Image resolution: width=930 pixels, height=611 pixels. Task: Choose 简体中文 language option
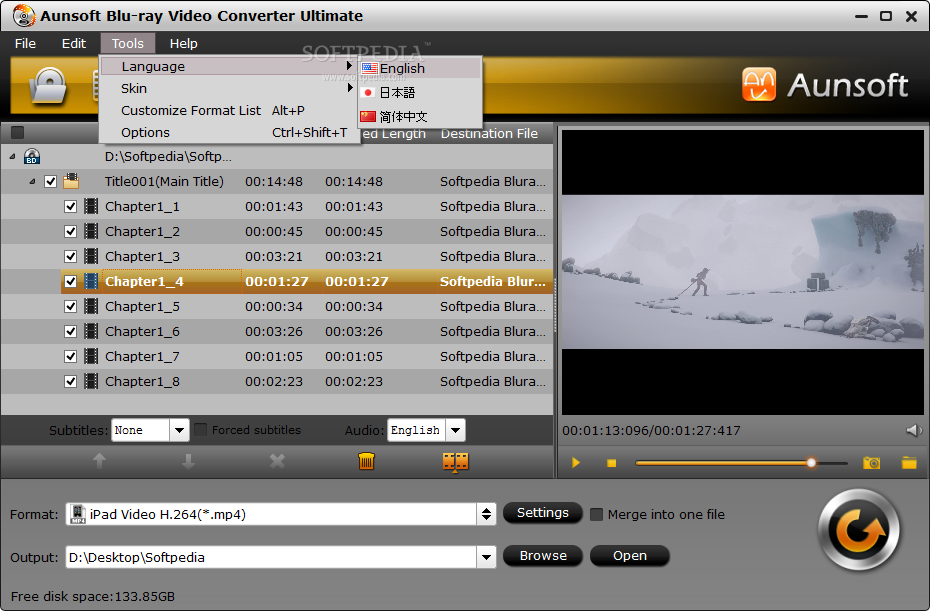coord(420,116)
